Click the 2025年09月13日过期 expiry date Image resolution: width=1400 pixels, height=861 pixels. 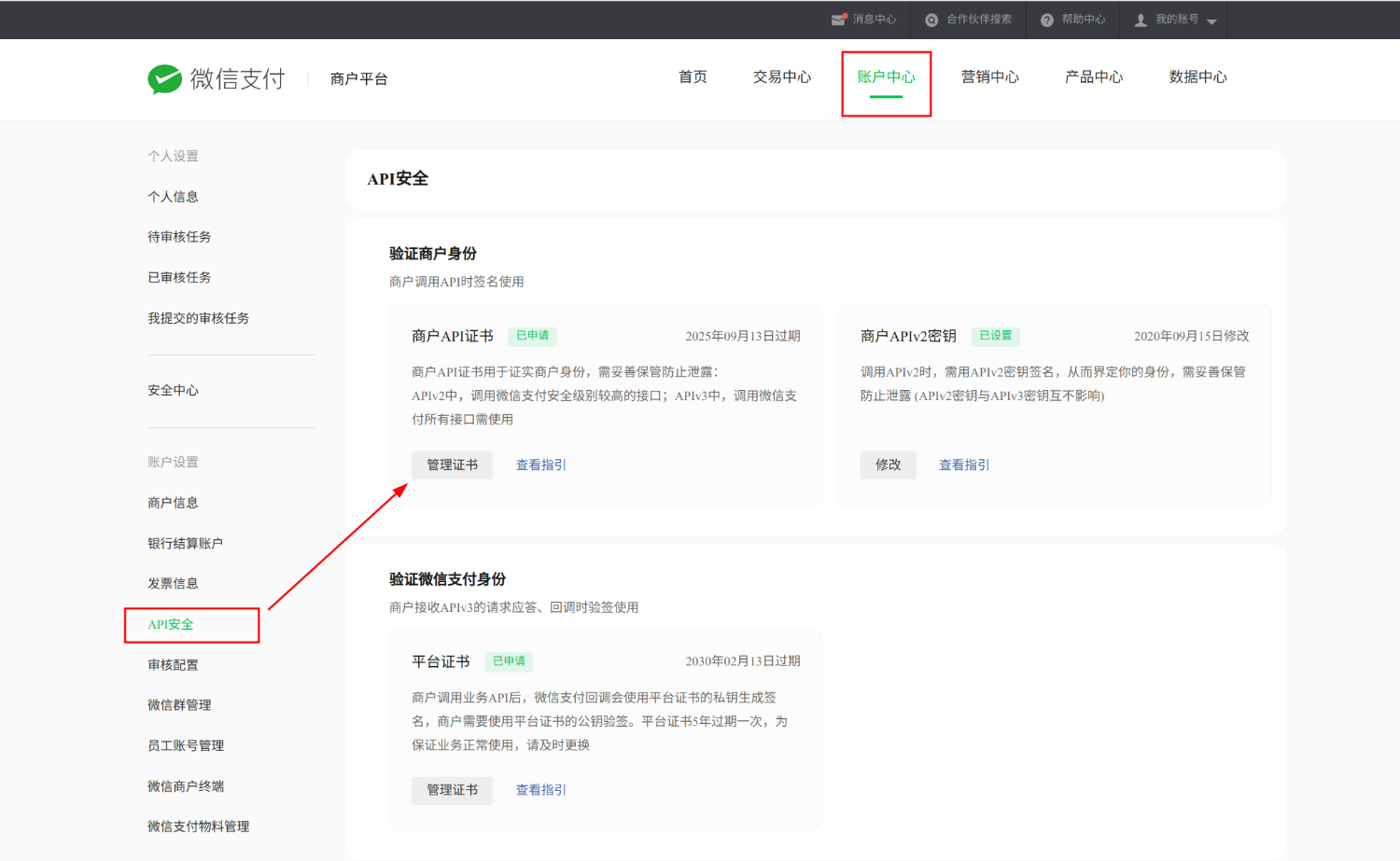click(x=743, y=337)
